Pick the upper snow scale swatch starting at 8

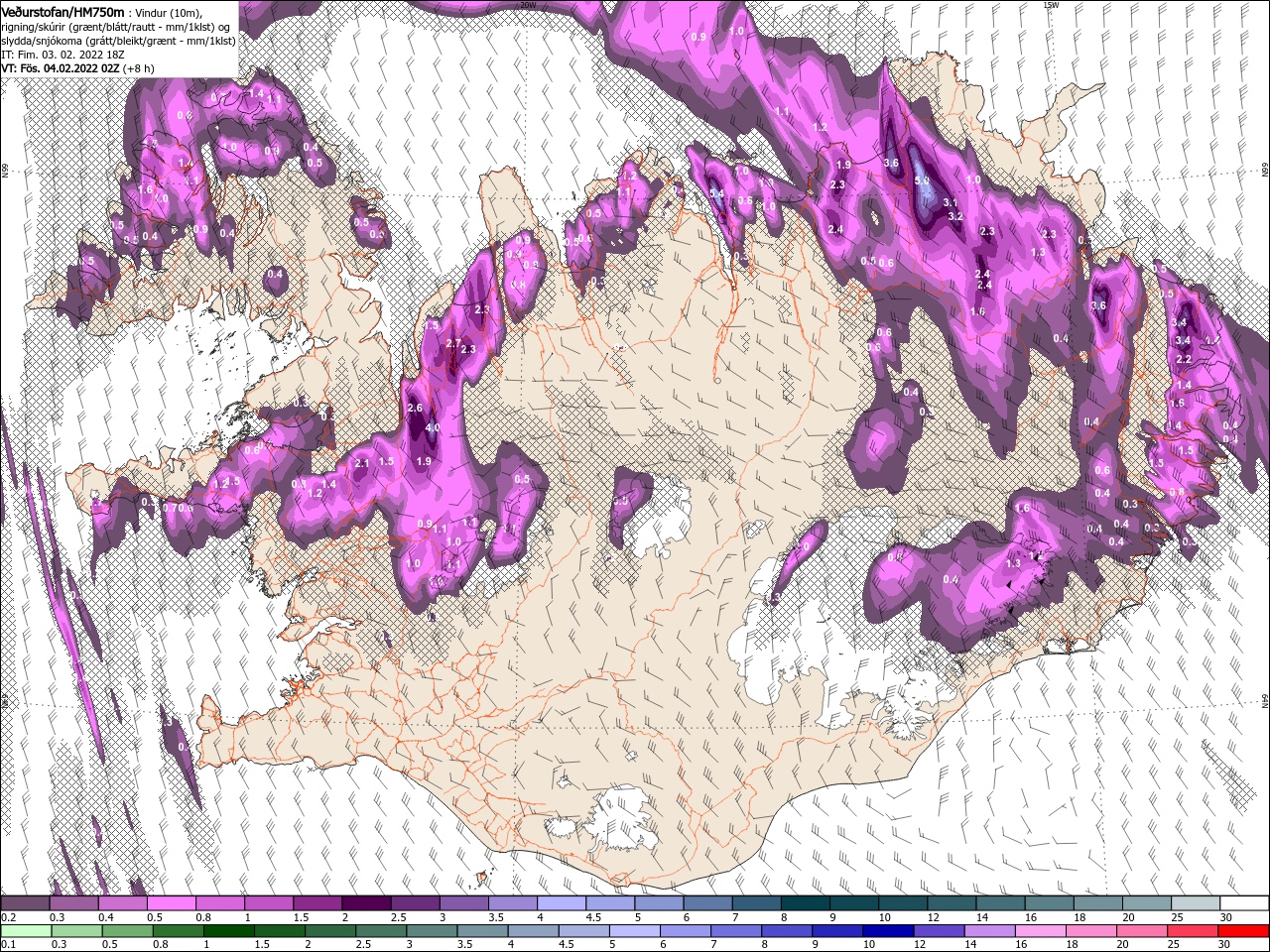click(805, 903)
